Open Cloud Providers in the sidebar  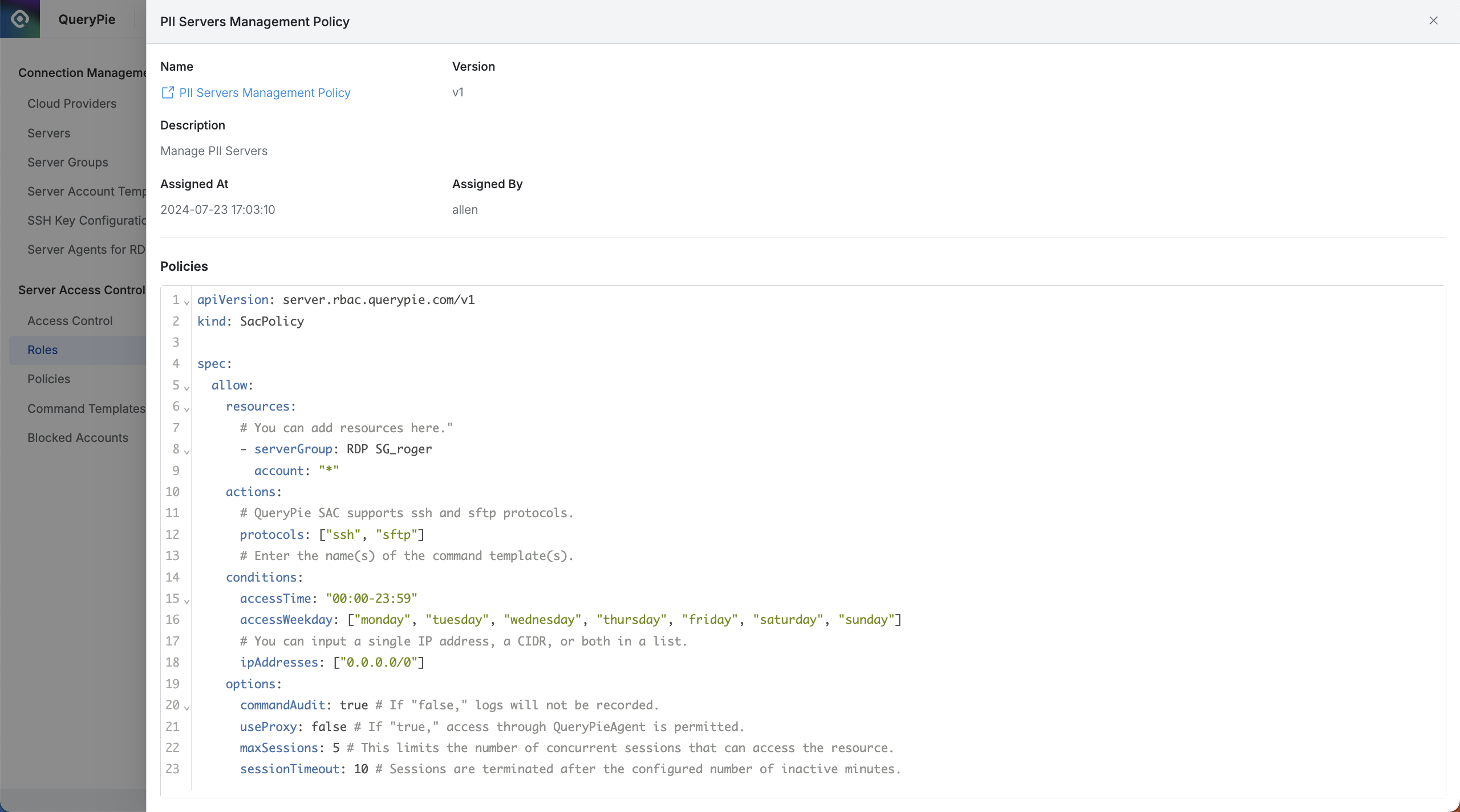[x=72, y=104]
